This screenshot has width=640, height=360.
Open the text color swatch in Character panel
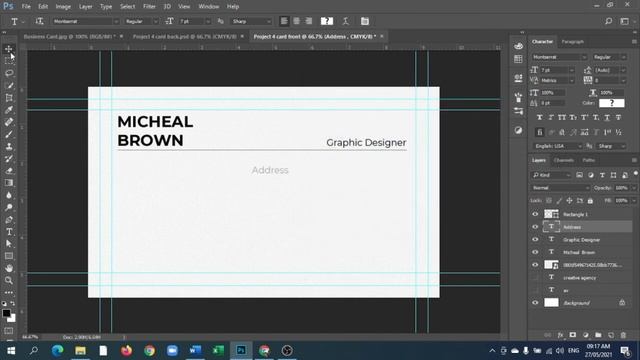point(611,103)
